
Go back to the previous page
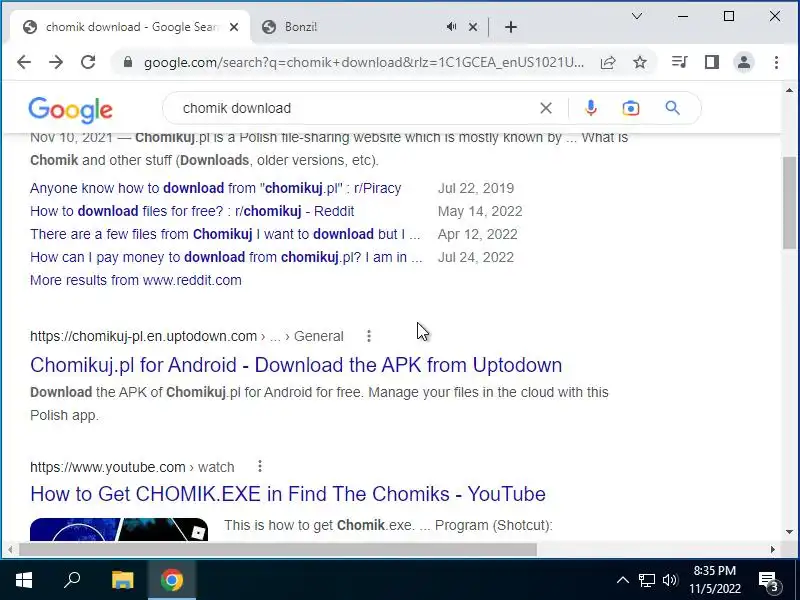pos(24,62)
